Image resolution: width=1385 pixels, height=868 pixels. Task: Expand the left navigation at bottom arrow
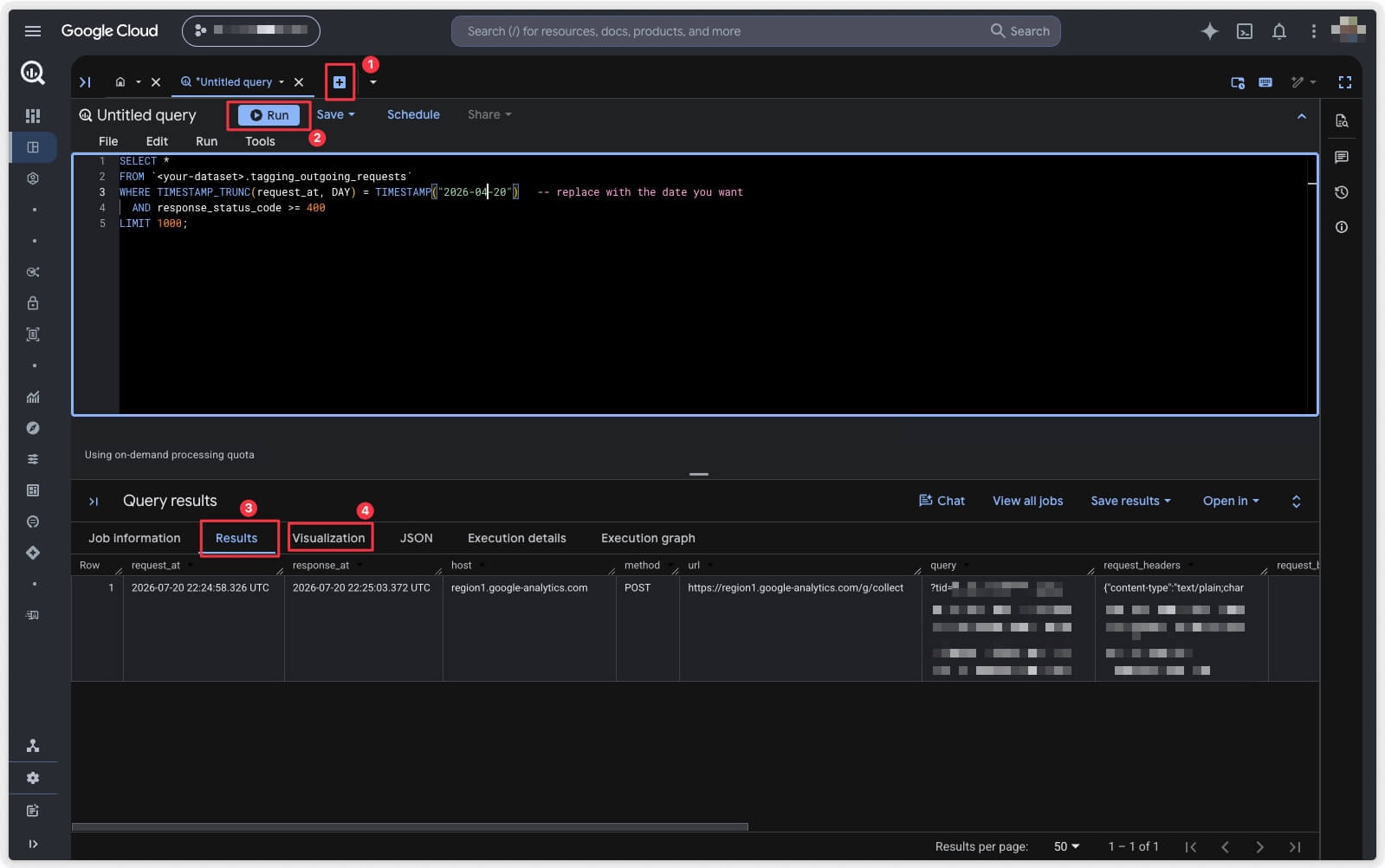33,844
